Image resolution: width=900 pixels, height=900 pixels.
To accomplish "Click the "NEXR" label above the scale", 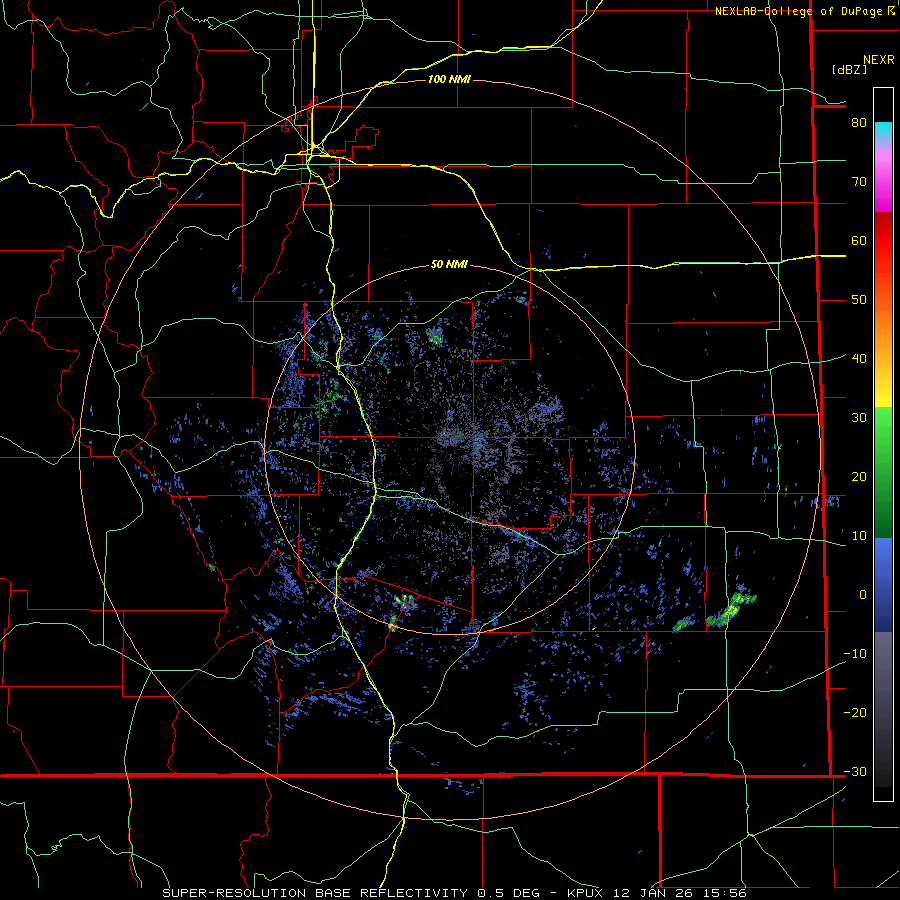I will (x=878, y=60).
